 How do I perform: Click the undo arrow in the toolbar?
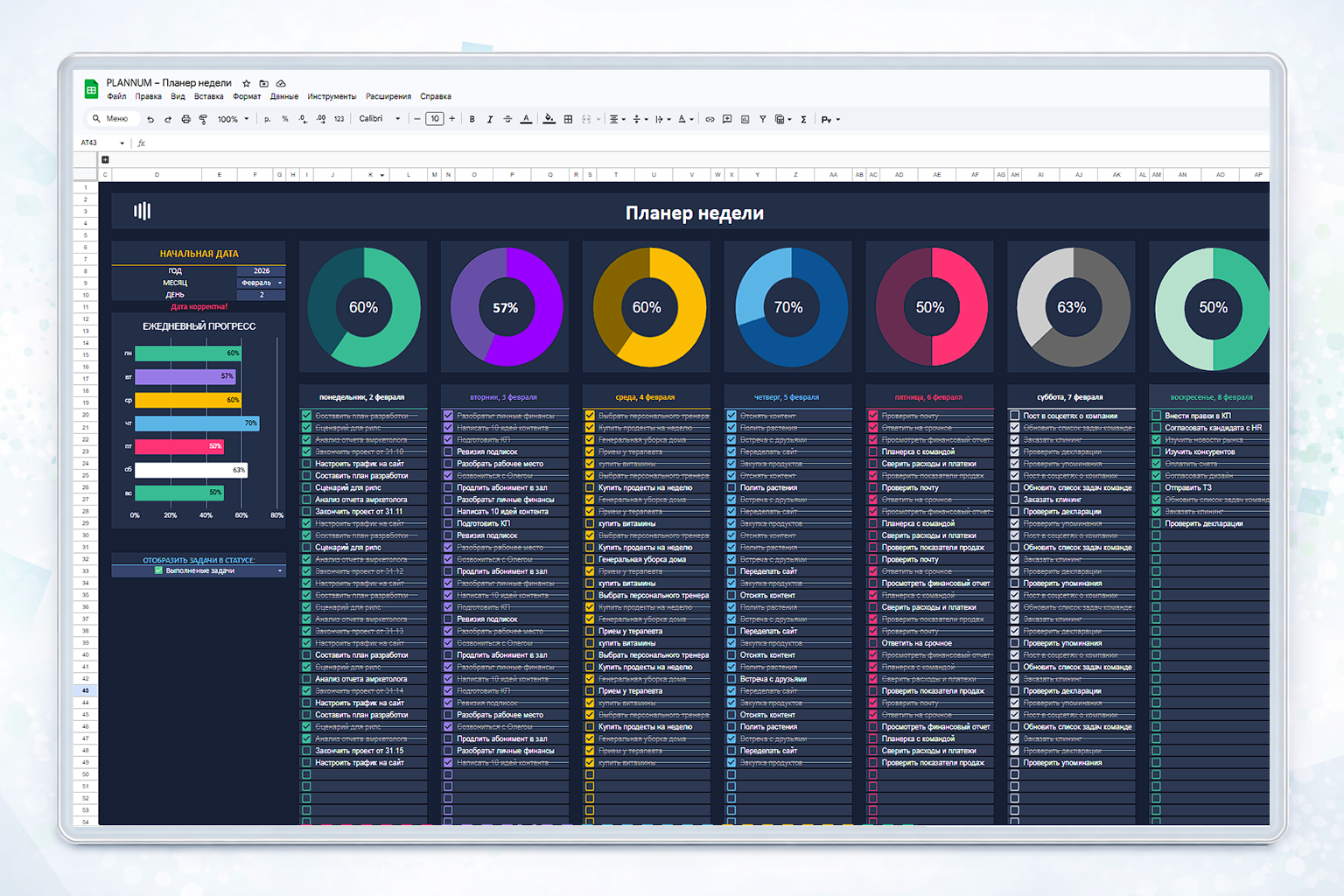(x=150, y=120)
